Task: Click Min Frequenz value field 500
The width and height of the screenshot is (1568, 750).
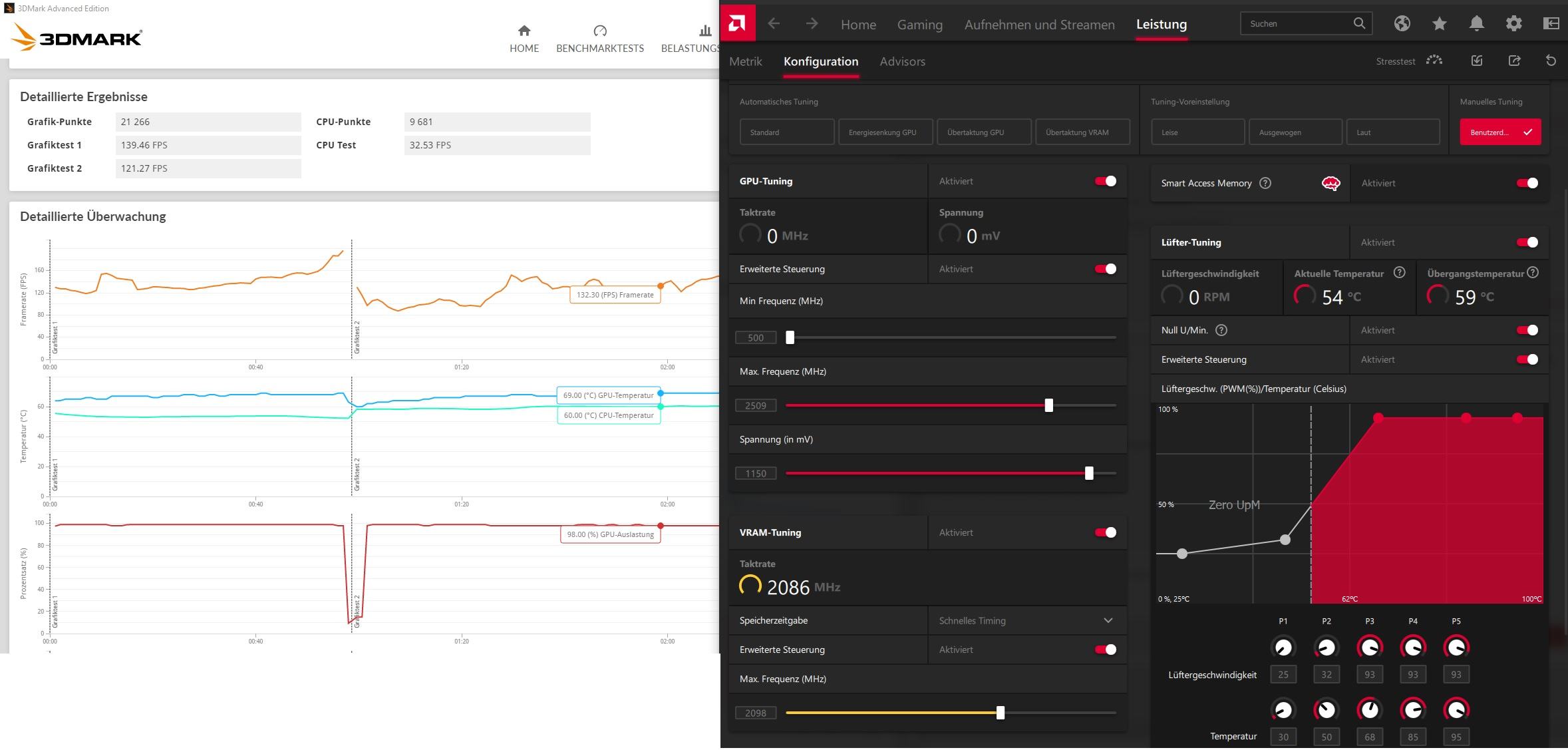Action: coord(756,337)
